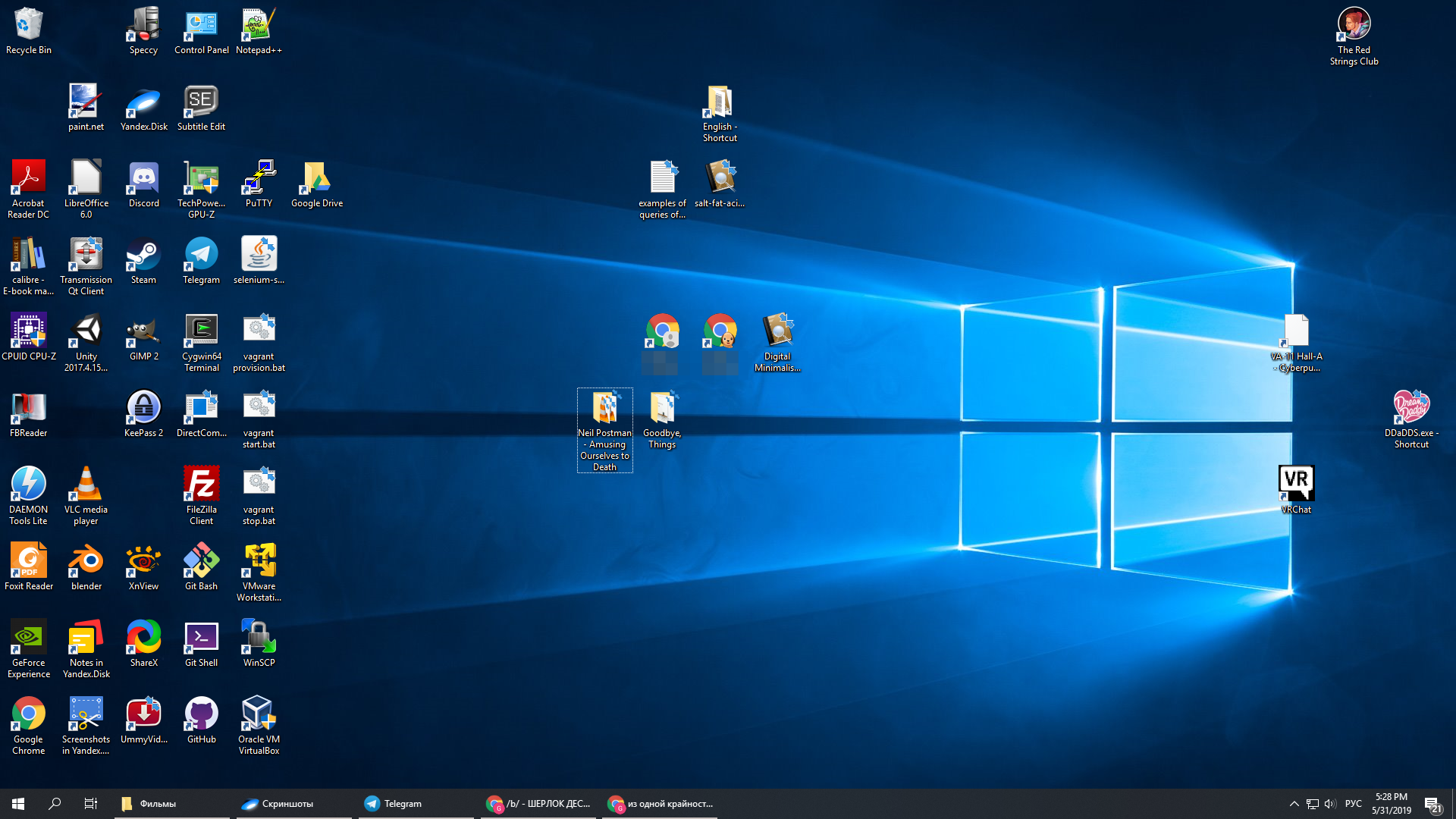Select the VRChat shortcut
Image resolution: width=1456 pixels, height=819 pixels.
(1296, 490)
